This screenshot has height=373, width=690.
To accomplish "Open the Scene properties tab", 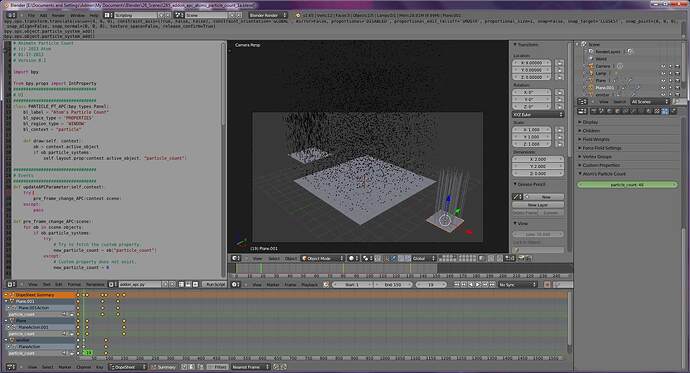I will (601, 111).
